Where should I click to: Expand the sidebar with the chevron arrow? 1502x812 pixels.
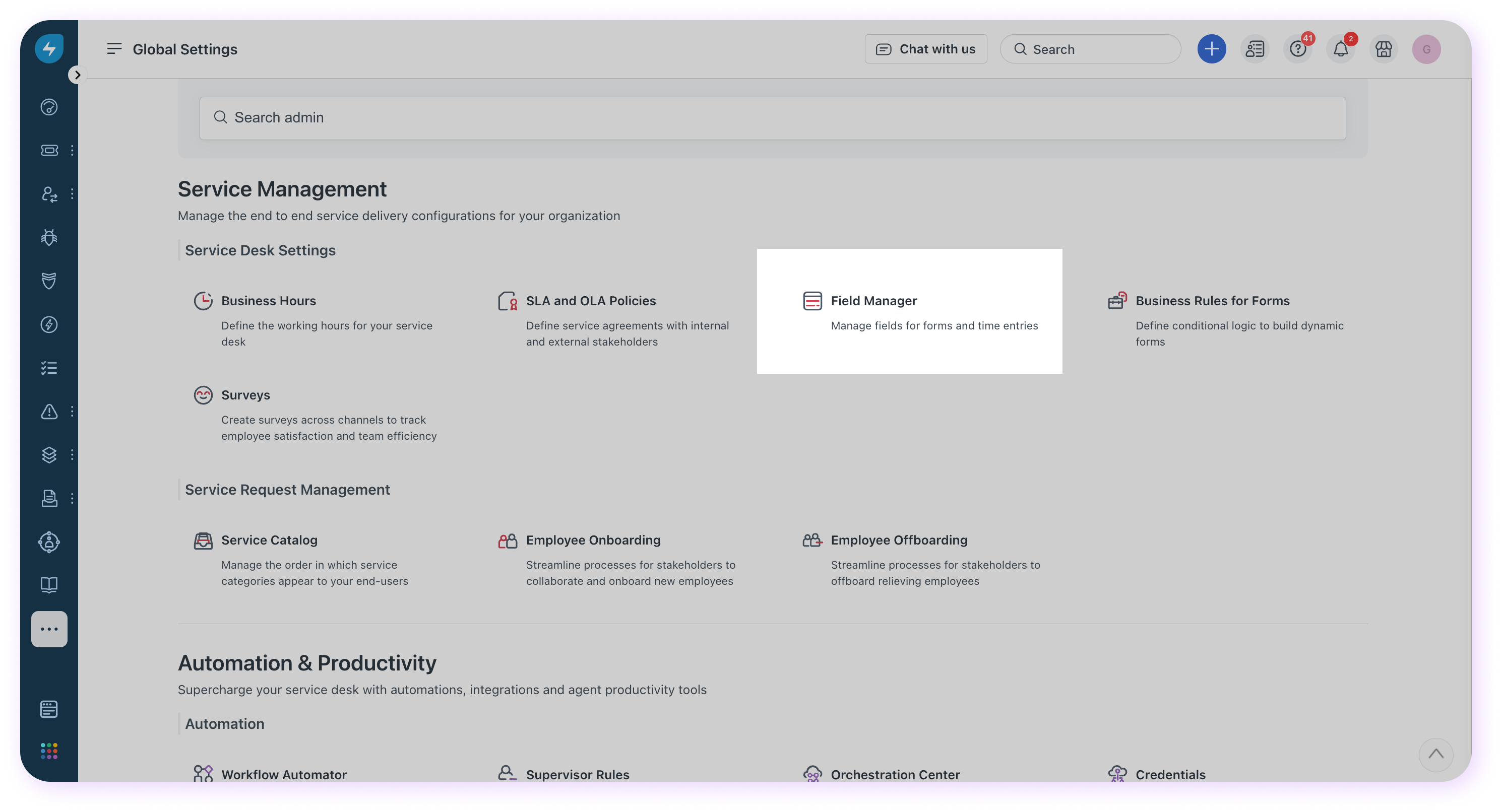(x=77, y=75)
